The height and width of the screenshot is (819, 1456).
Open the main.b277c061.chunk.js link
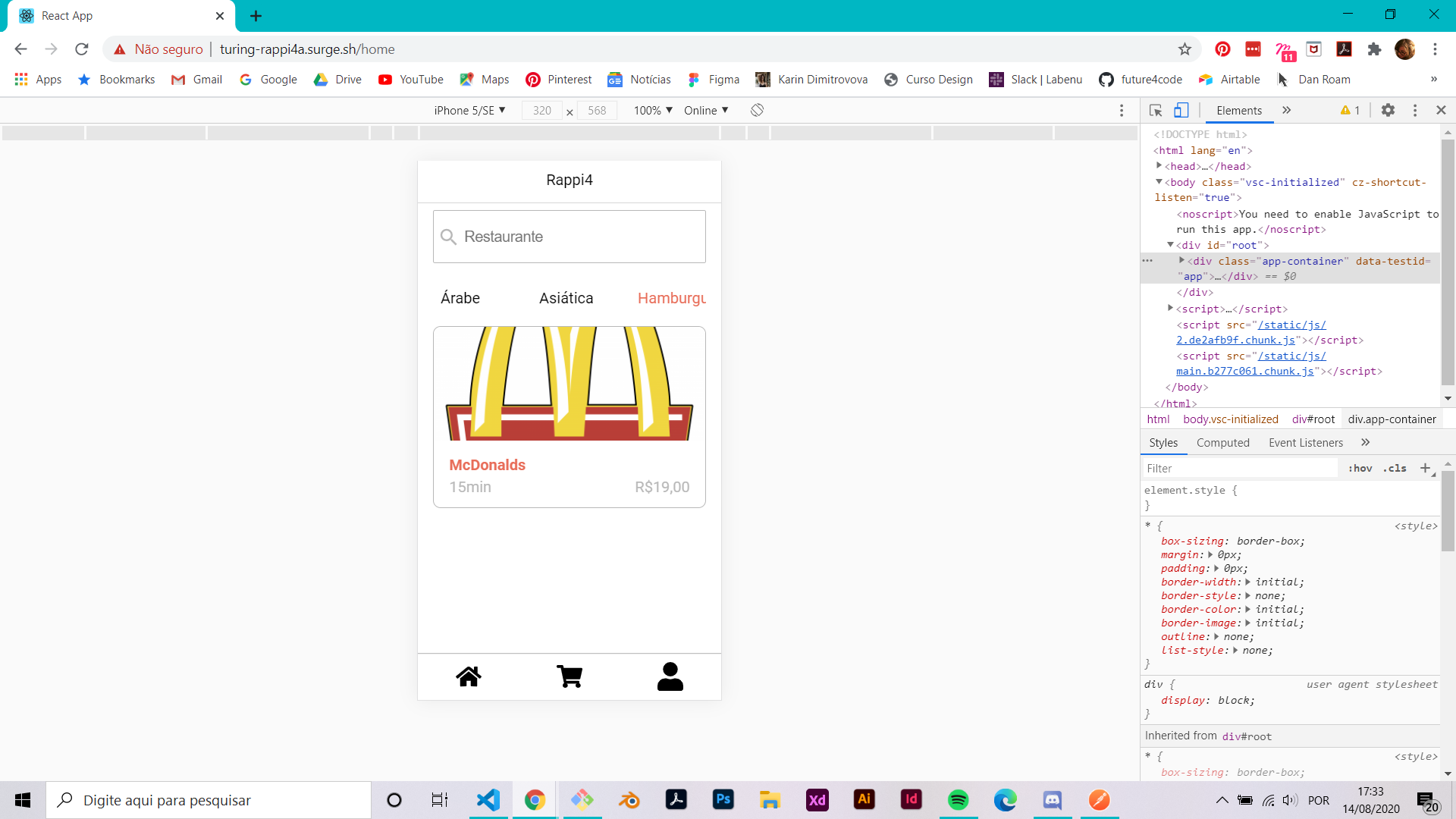click(x=1244, y=372)
